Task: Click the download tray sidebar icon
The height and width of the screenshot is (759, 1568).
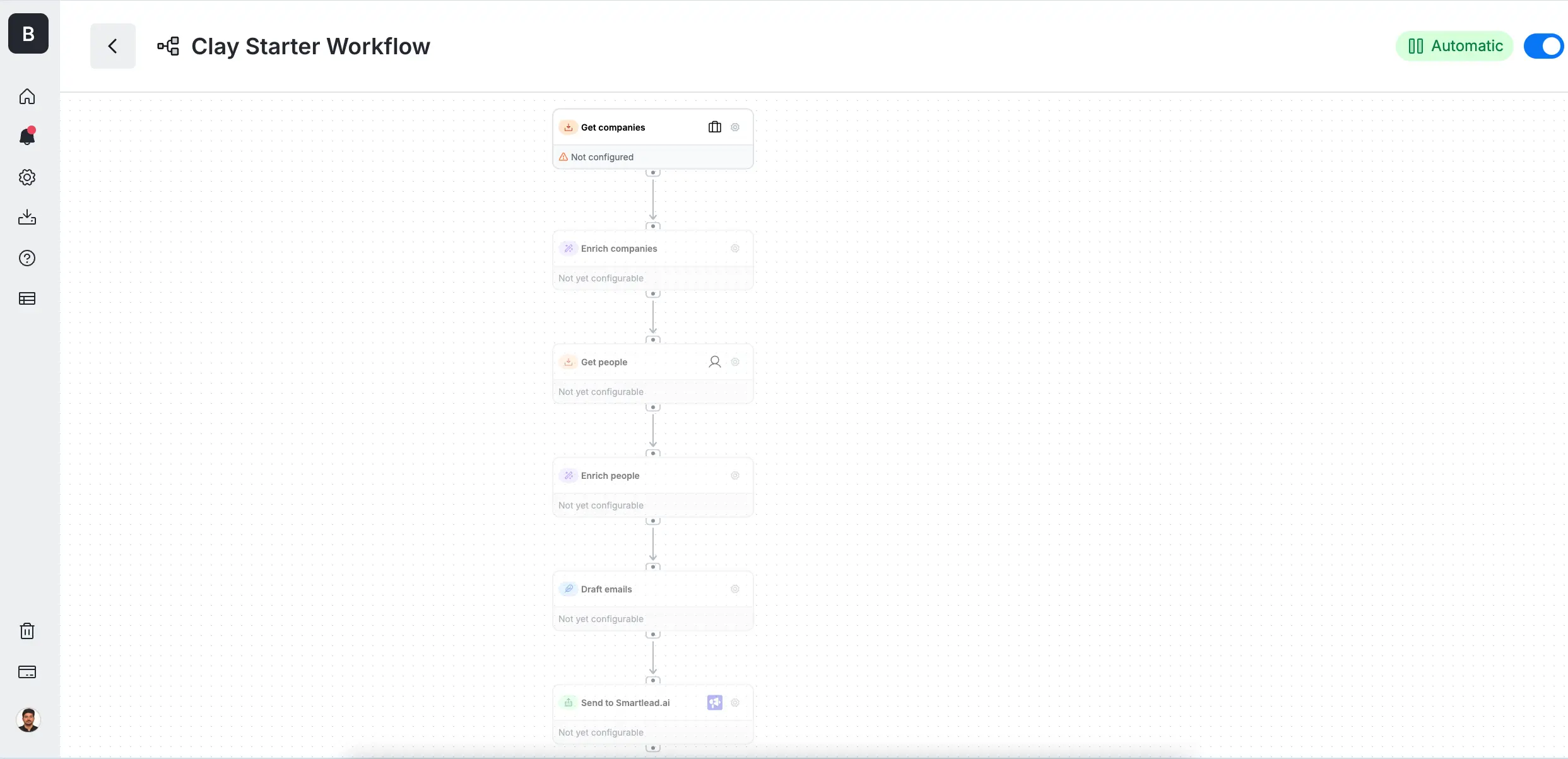Action: 27,218
